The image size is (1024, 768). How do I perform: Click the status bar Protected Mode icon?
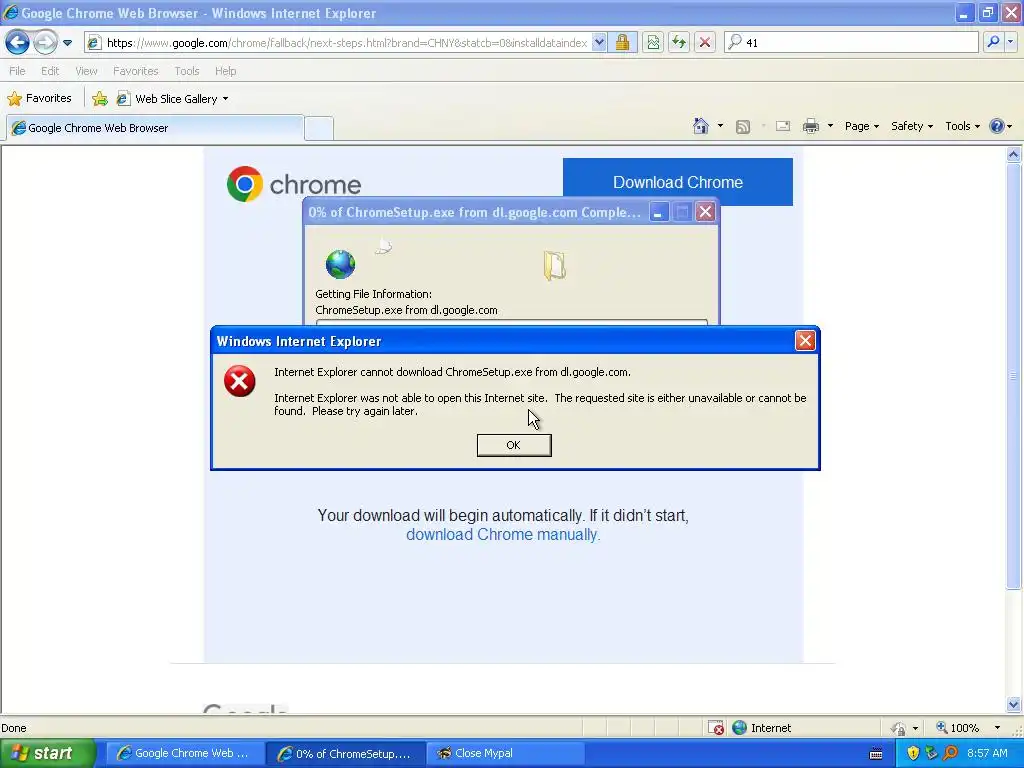(x=899, y=728)
